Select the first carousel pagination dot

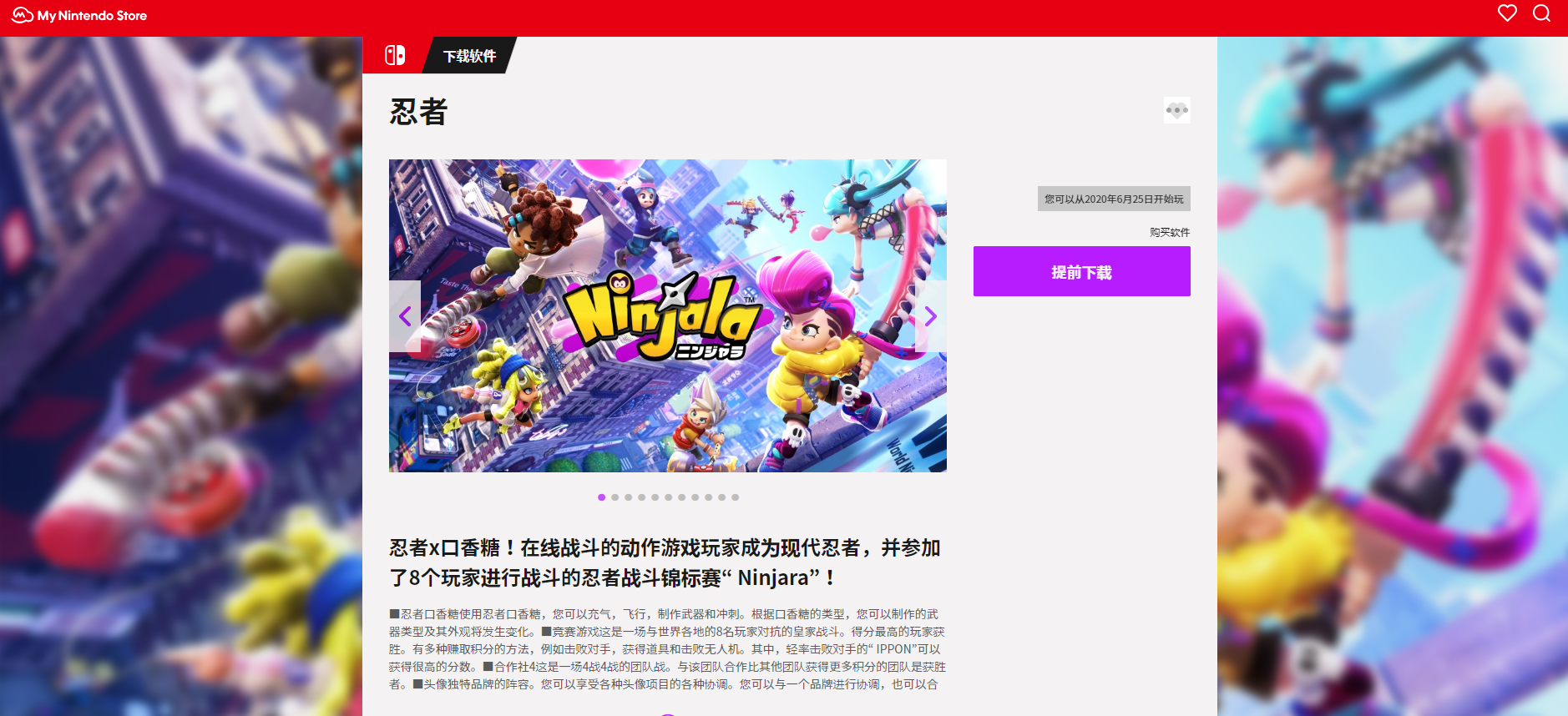tap(602, 497)
